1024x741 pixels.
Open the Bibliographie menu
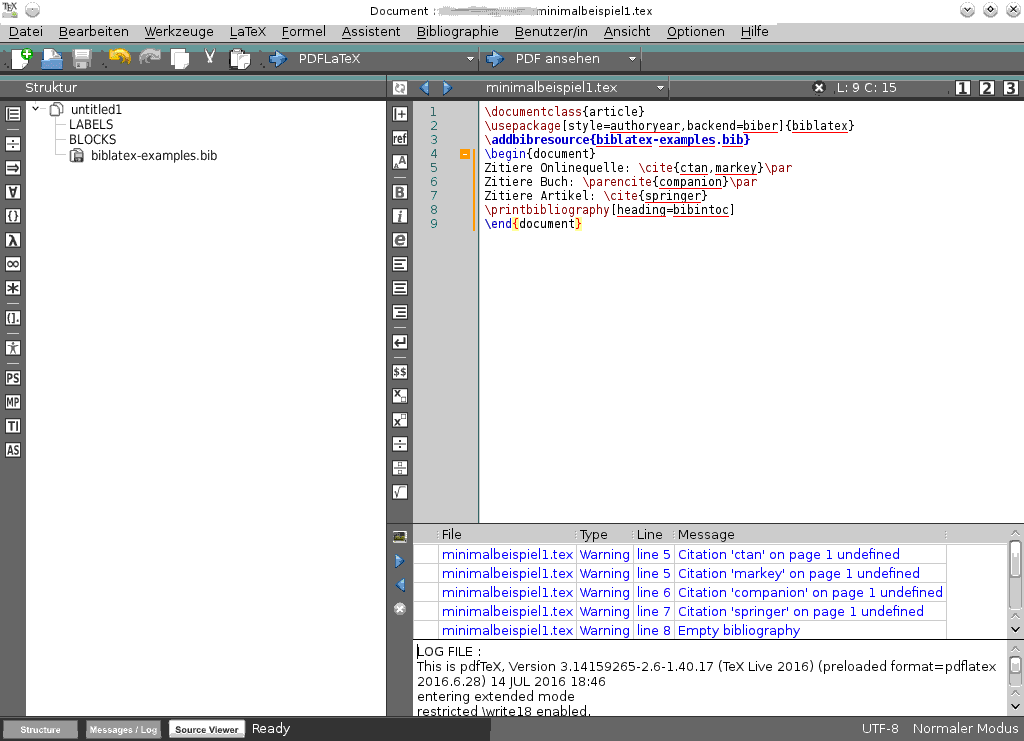(x=458, y=31)
